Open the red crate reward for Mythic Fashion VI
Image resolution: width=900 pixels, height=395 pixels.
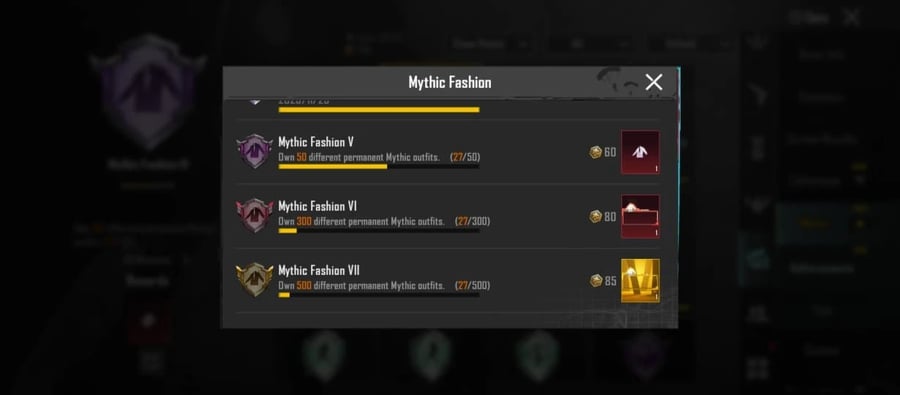click(640, 216)
